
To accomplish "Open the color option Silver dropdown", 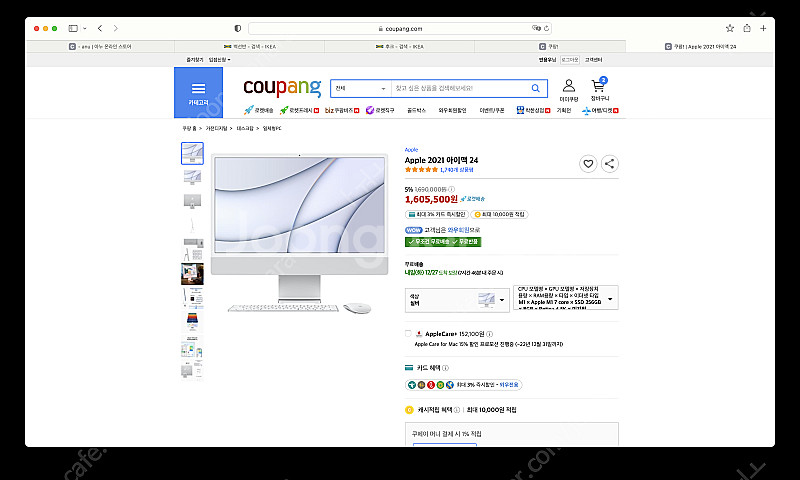I will coord(457,300).
